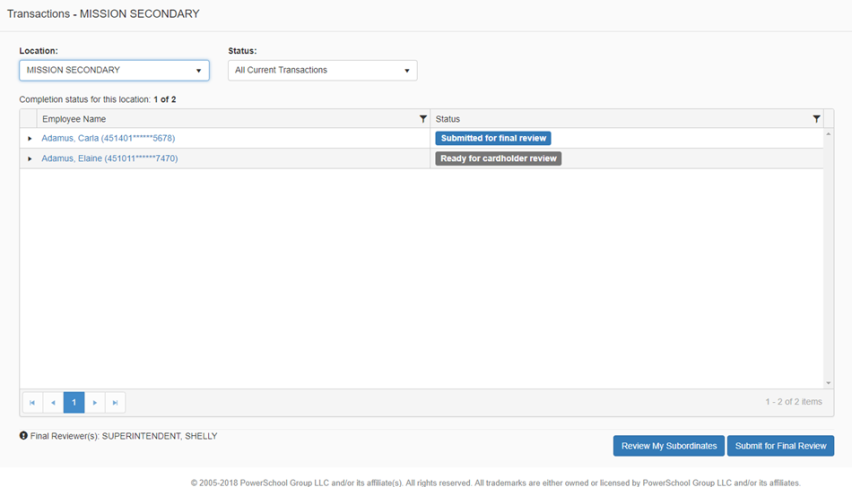Viewport: 852px width, 487px height.
Task: Select page 1 in pager
Action: (x=74, y=403)
